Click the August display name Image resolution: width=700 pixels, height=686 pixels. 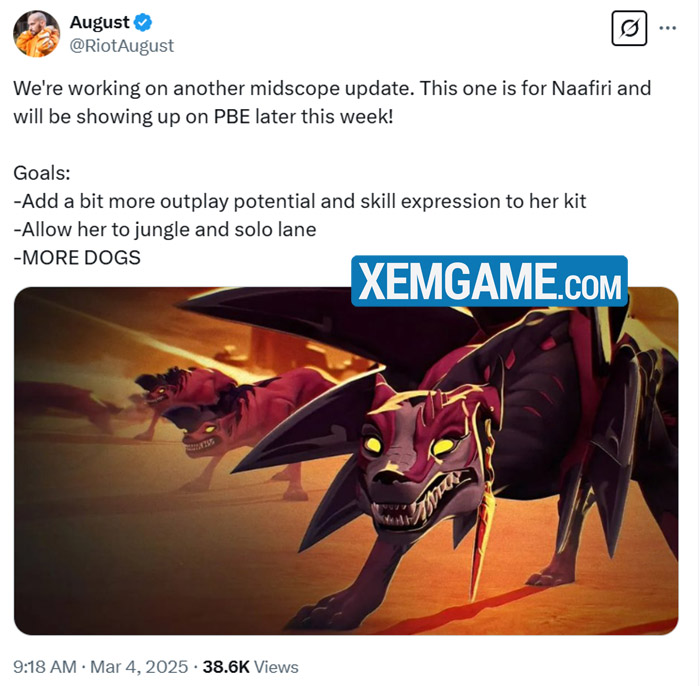click(x=100, y=22)
